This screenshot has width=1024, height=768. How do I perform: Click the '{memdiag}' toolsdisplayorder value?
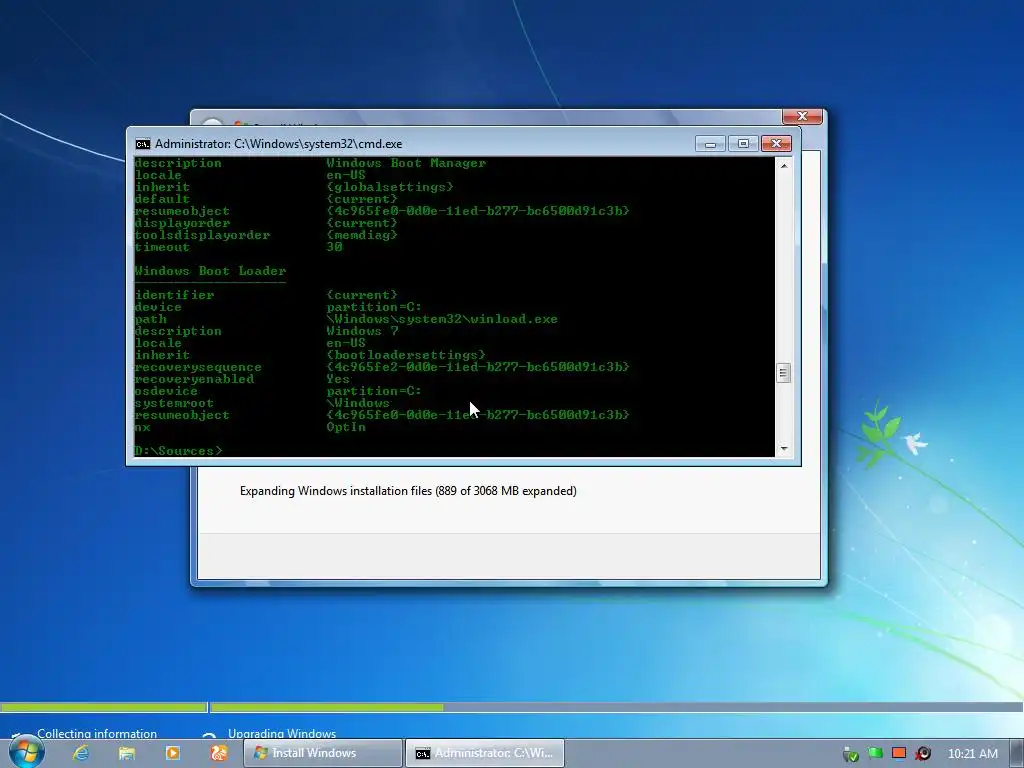[362, 235]
